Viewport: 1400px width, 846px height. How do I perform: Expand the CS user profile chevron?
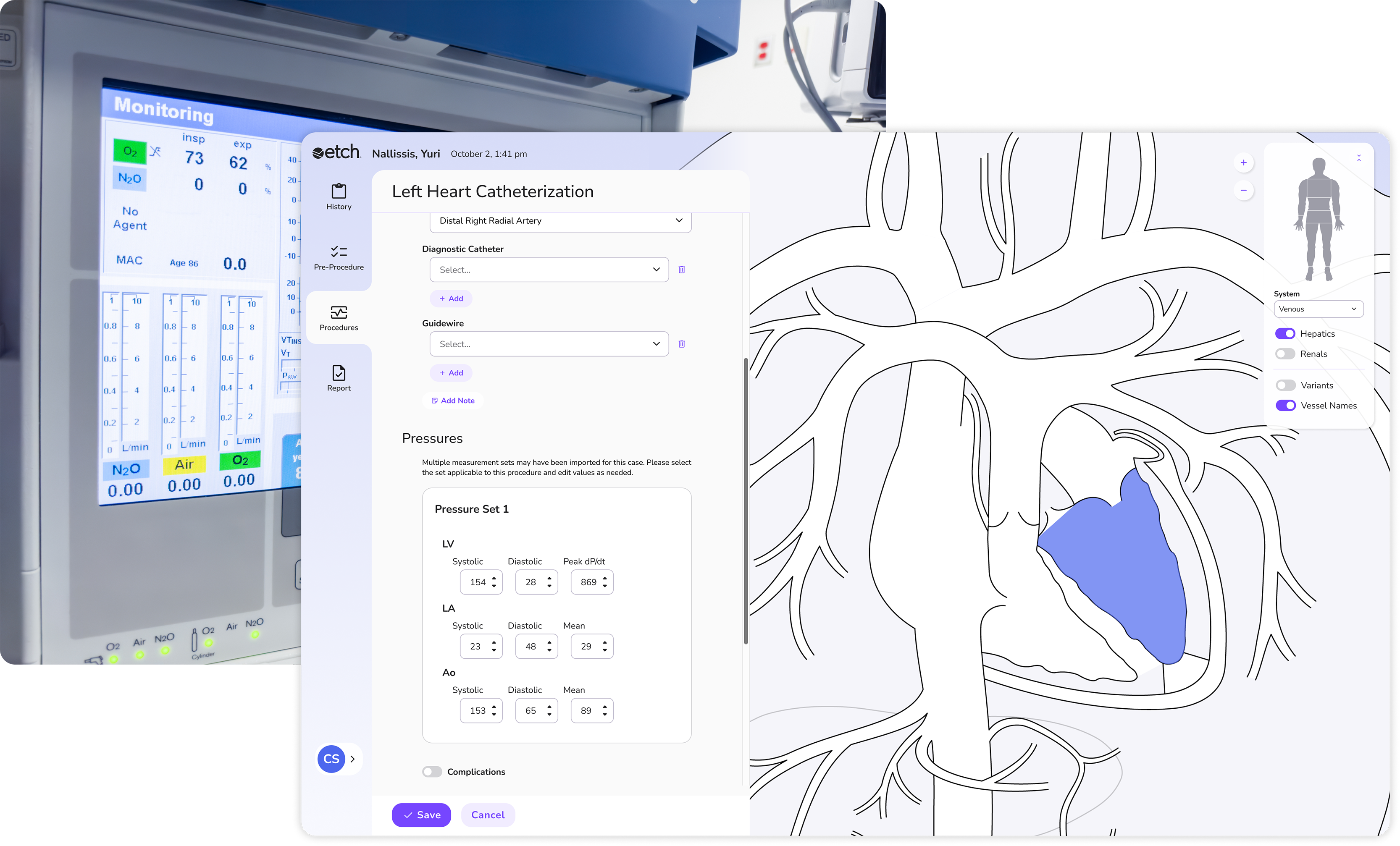[x=352, y=759]
